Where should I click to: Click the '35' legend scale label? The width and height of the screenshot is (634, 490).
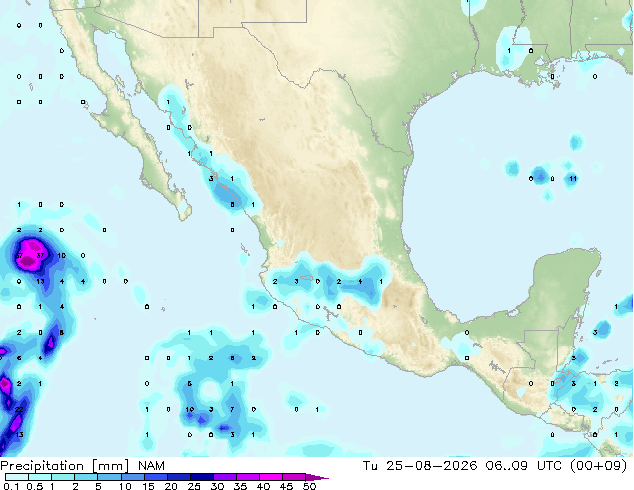click(x=240, y=486)
